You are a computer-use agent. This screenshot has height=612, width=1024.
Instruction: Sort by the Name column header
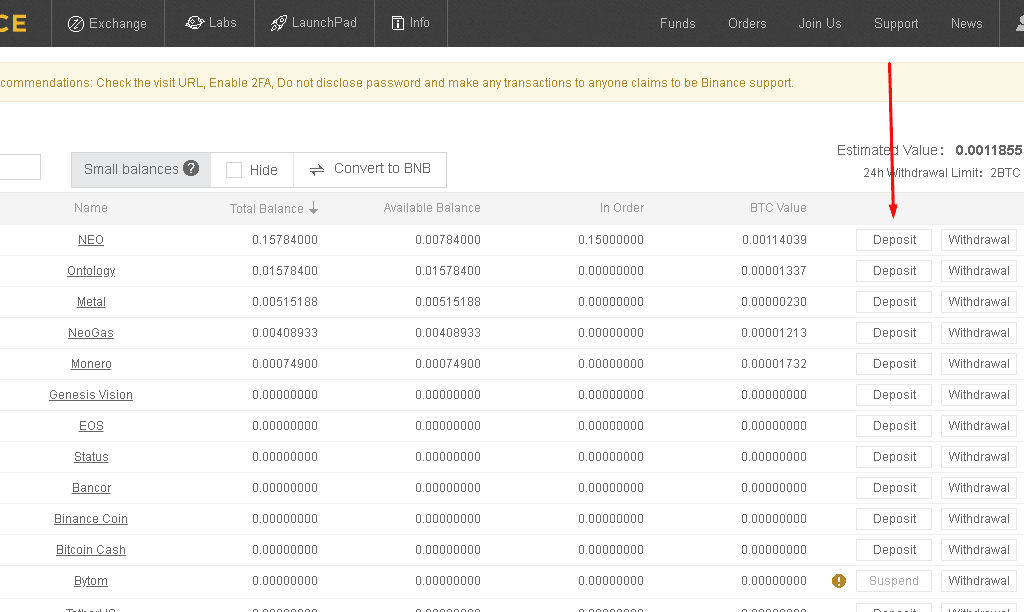click(91, 208)
